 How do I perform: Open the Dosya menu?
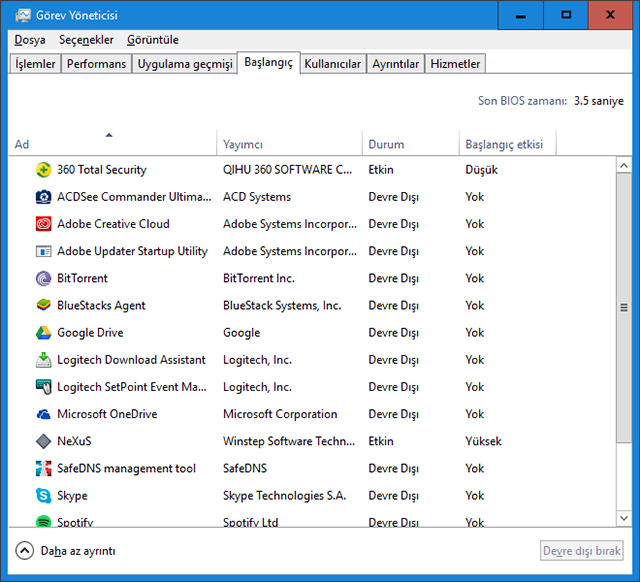[30, 40]
